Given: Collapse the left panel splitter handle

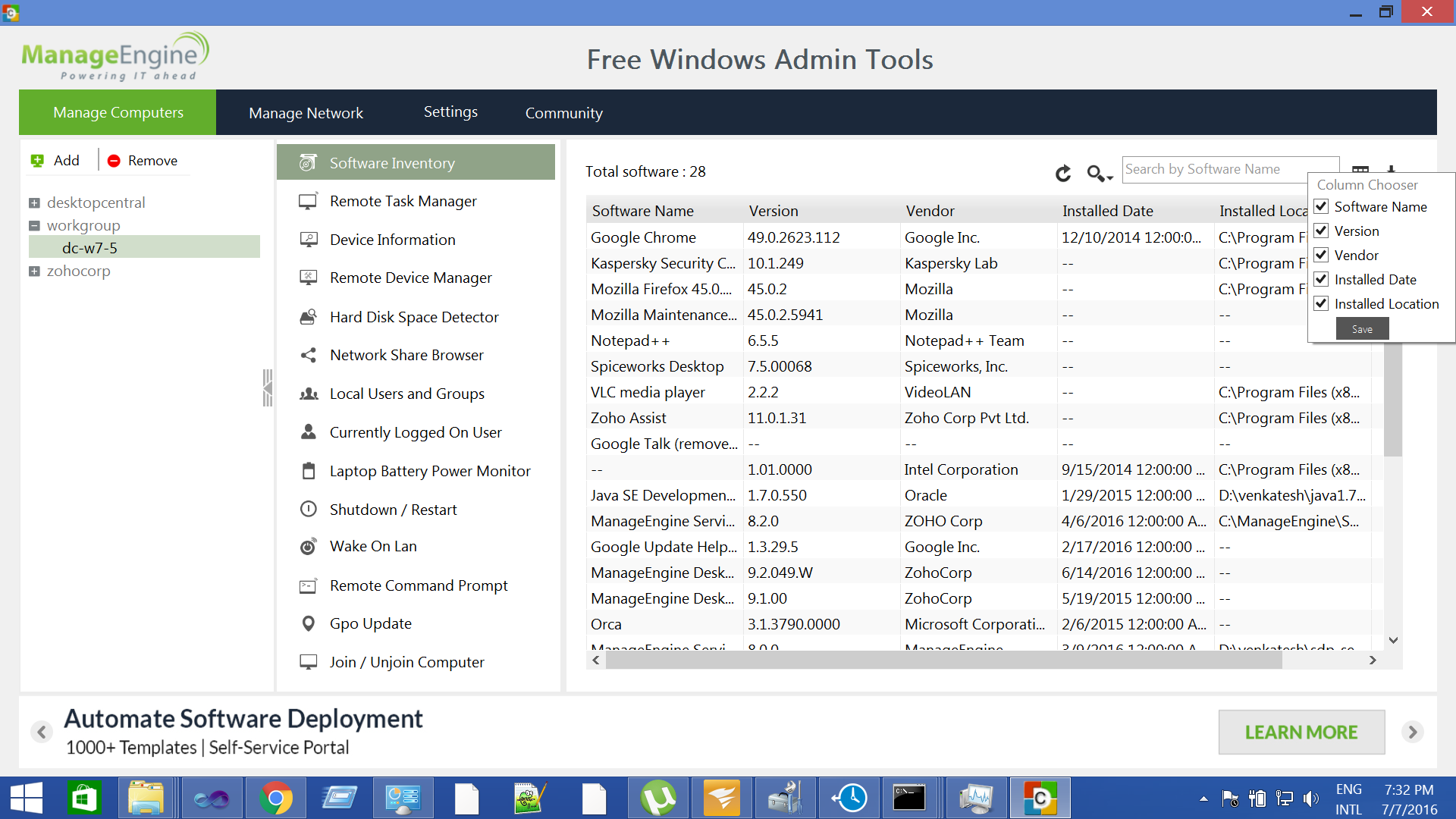Looking at the screenshot, I should (267, 388).
